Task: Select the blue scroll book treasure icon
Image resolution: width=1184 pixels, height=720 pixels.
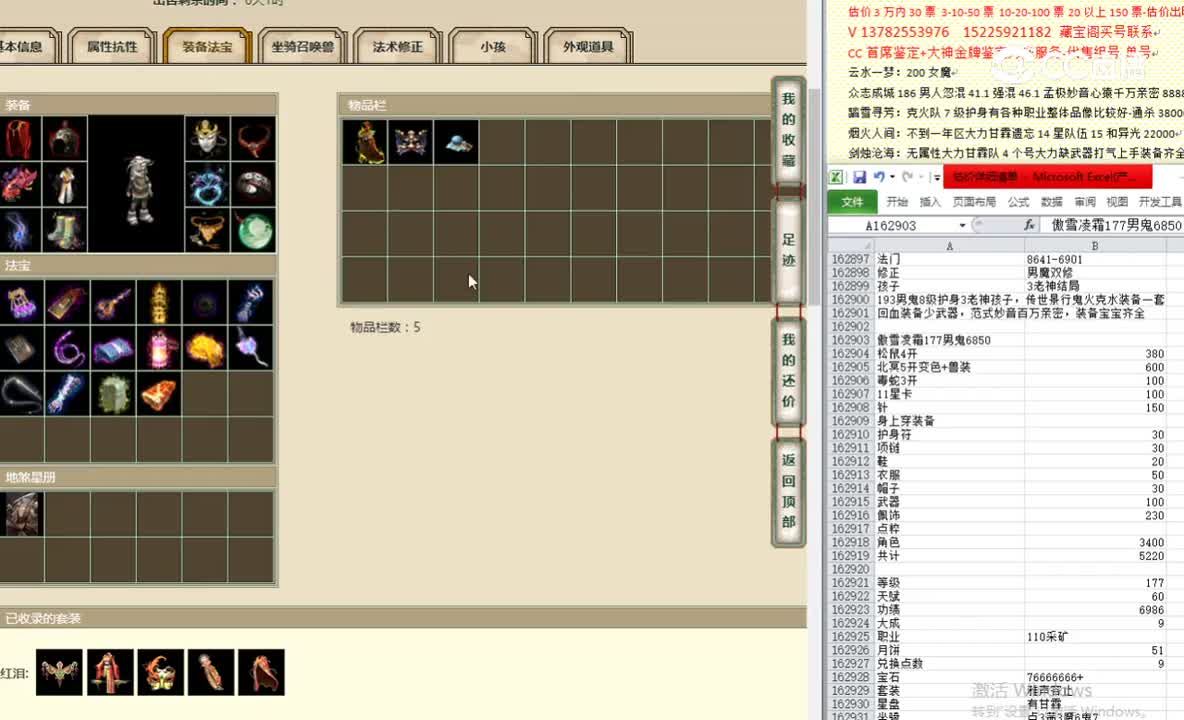Action: (113, 348)
